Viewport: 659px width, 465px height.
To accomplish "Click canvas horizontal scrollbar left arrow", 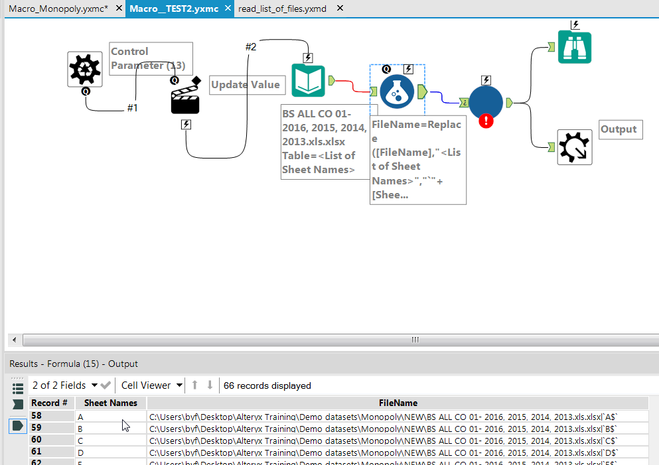I will click(x=14, y=340).
